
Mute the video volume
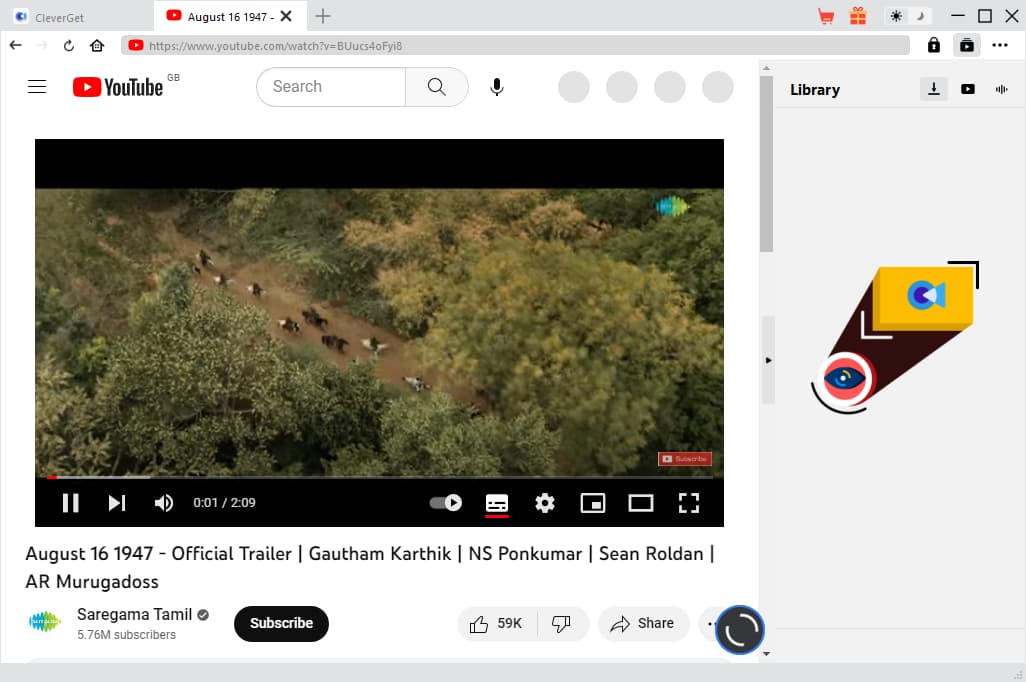coord(164,503)
